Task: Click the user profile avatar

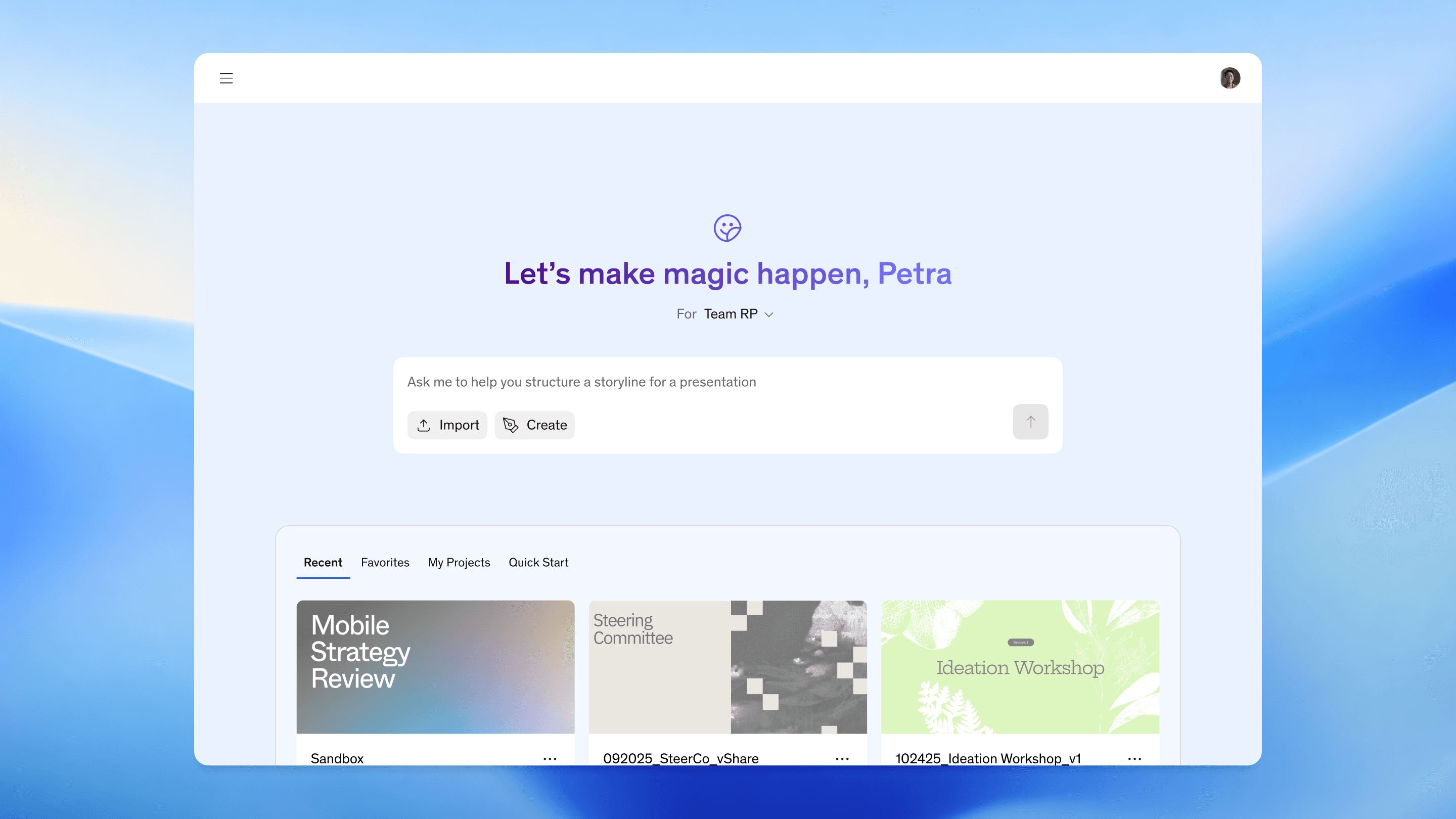Action: coord(1230,78)
